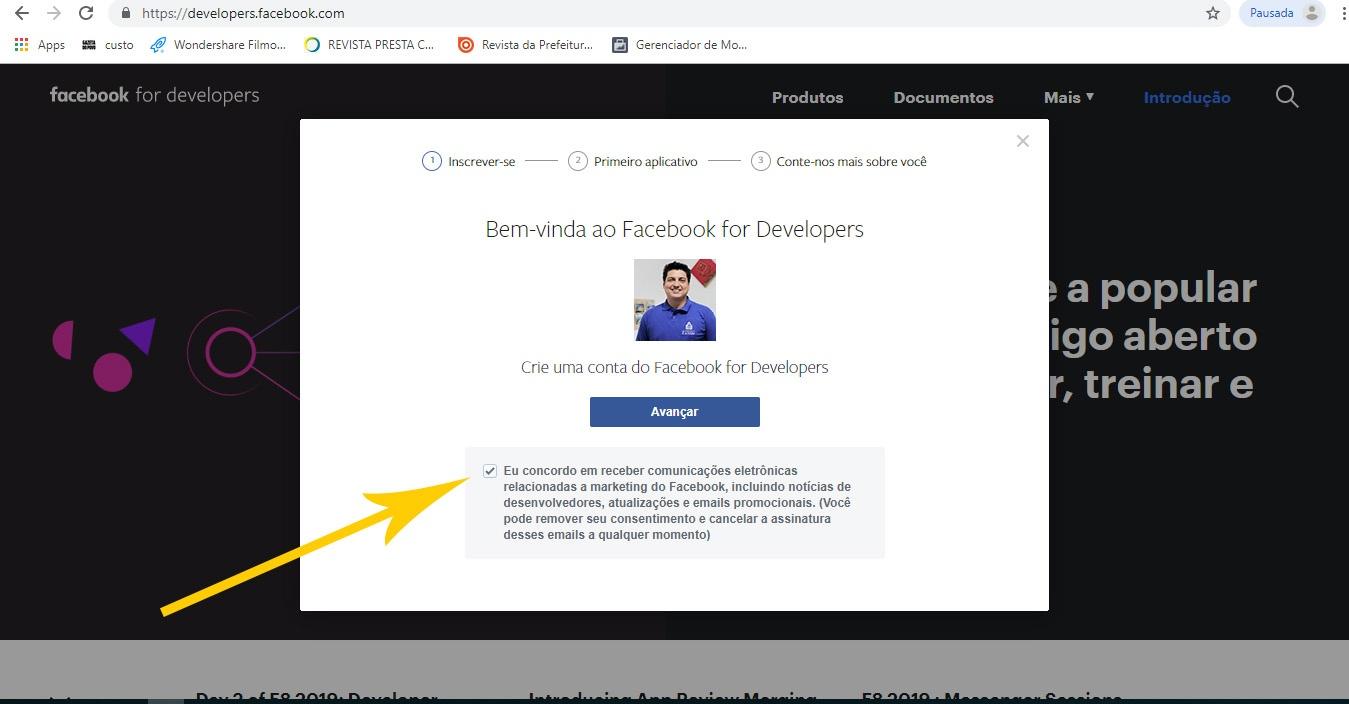This screenshot has width=1349, height=704.
Task: Click the browser forward arrow
Action: pyautogui.click(x=53, y=13)
